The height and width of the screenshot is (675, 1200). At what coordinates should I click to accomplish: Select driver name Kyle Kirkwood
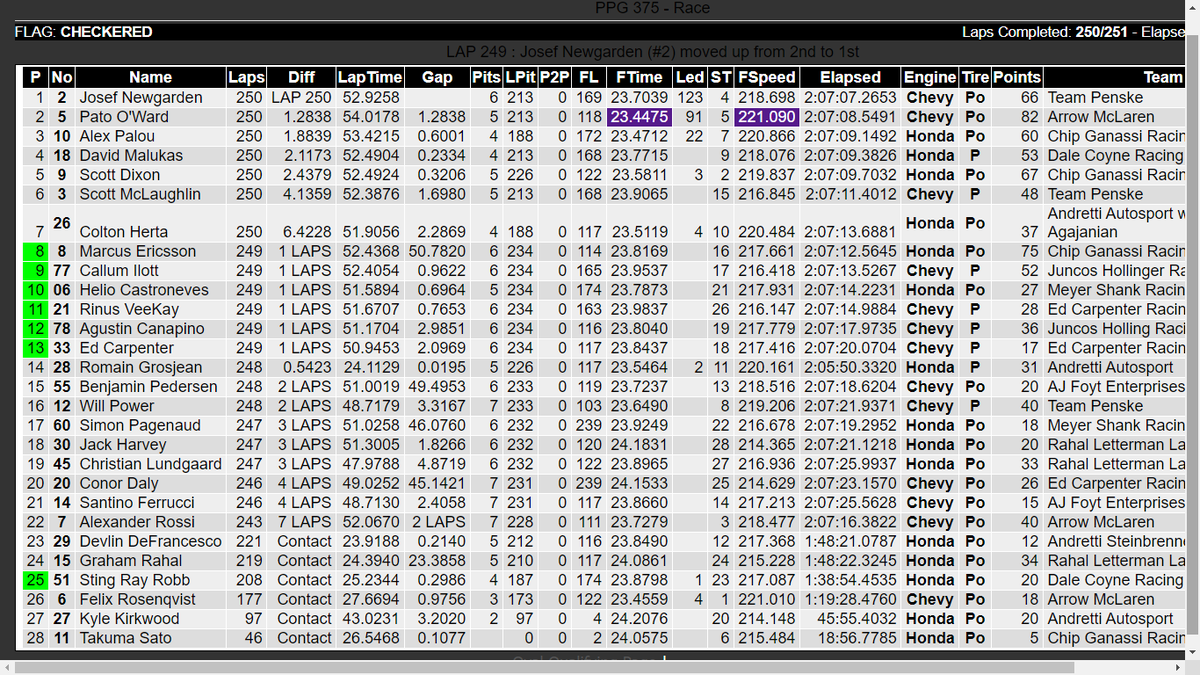tap(130, 618)
